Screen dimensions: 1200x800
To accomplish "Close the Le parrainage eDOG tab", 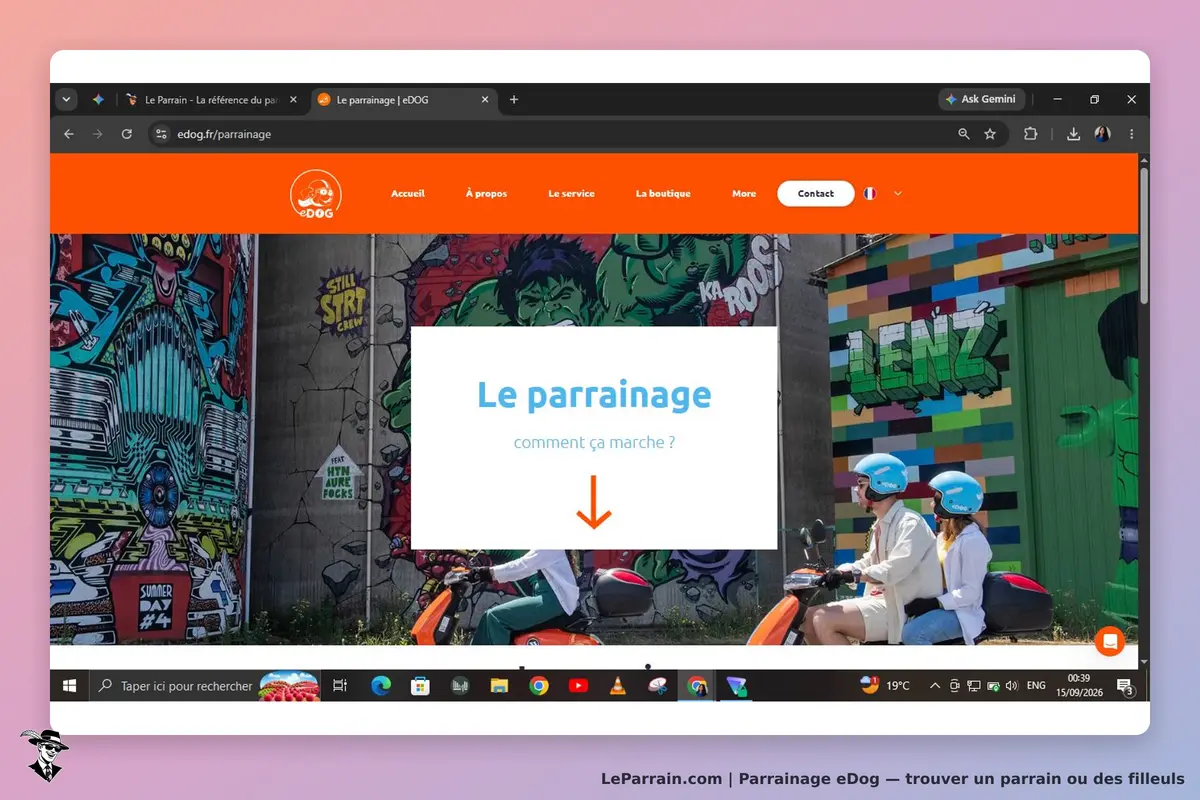I will pos(485,100).
